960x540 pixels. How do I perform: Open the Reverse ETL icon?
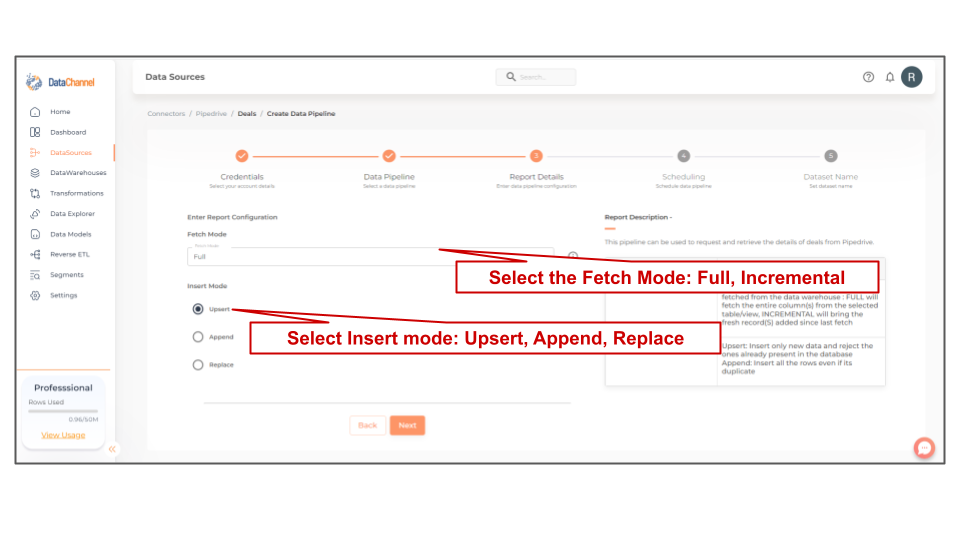[35, 254]
